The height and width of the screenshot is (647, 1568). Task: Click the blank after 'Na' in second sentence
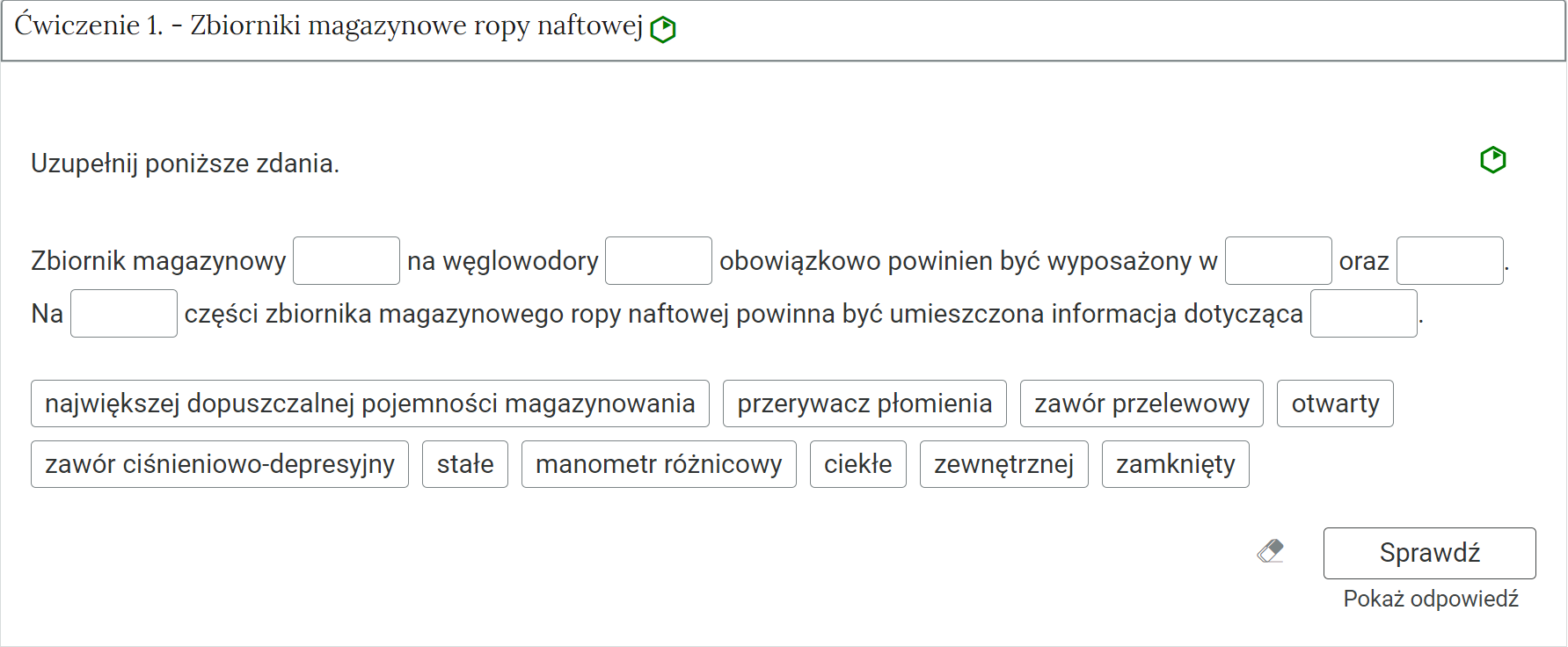pyautogui.click(x=123, y=313)
